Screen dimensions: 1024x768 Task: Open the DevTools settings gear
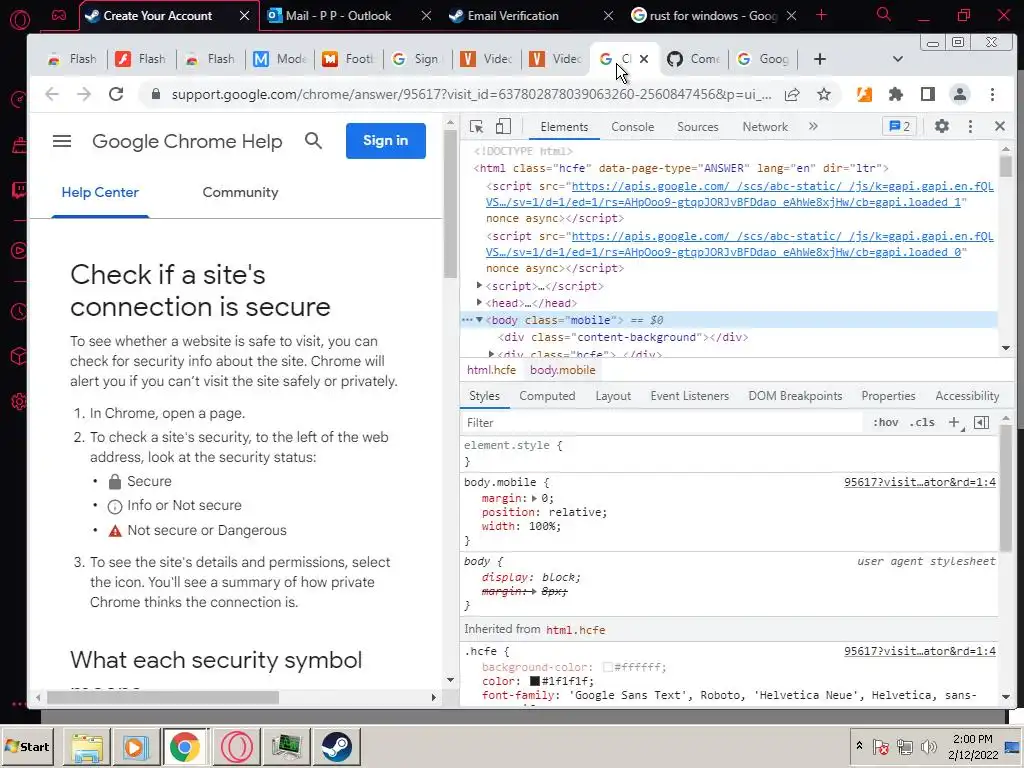click(941, 126)
